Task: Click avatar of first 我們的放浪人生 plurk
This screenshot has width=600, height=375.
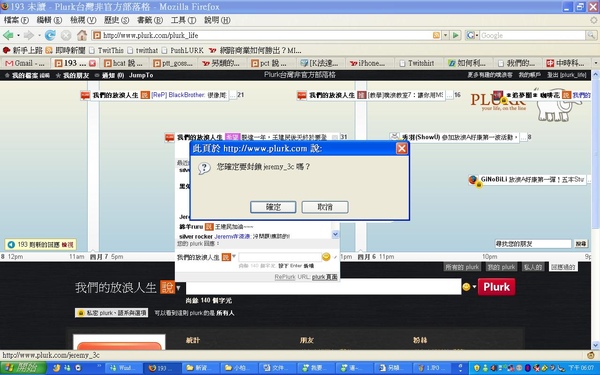Action: [85, 95]
